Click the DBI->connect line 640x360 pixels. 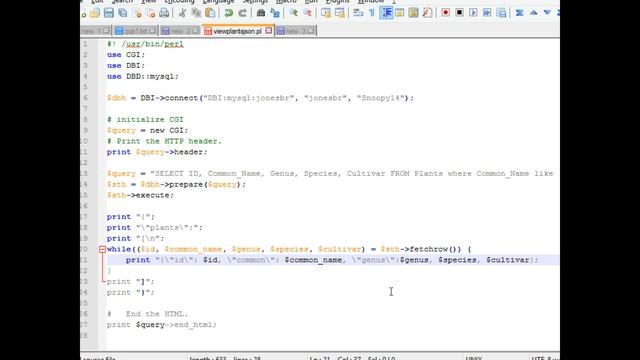point(260,98)
